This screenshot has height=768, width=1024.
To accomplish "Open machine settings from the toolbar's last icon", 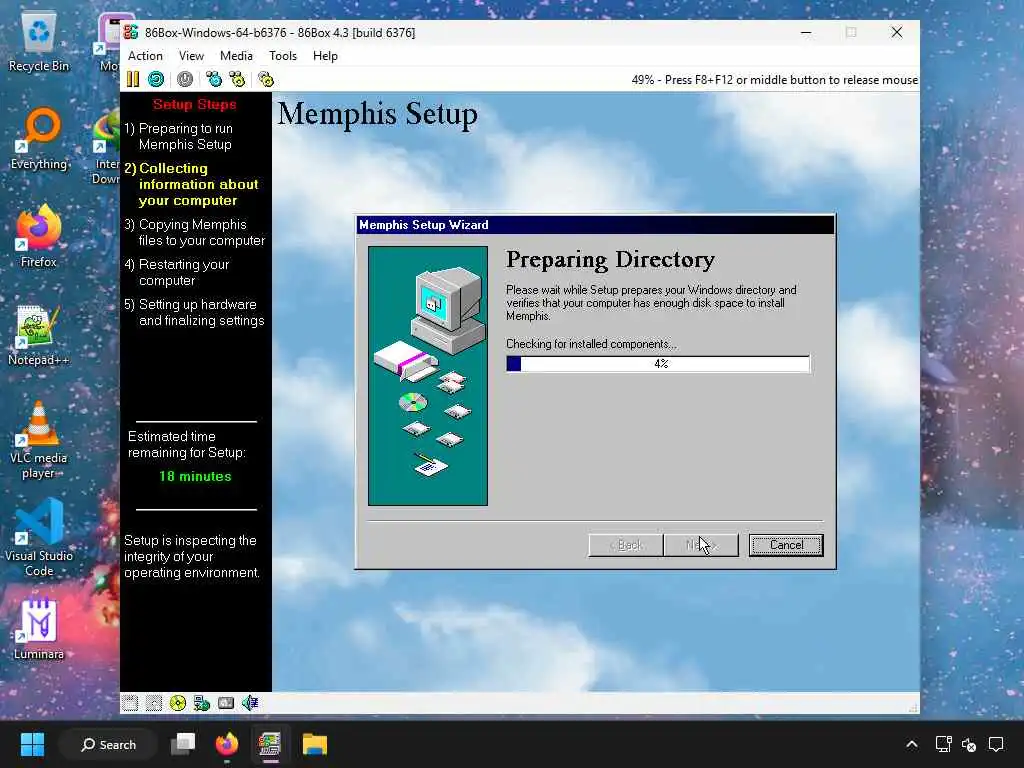I will point(266,80).
